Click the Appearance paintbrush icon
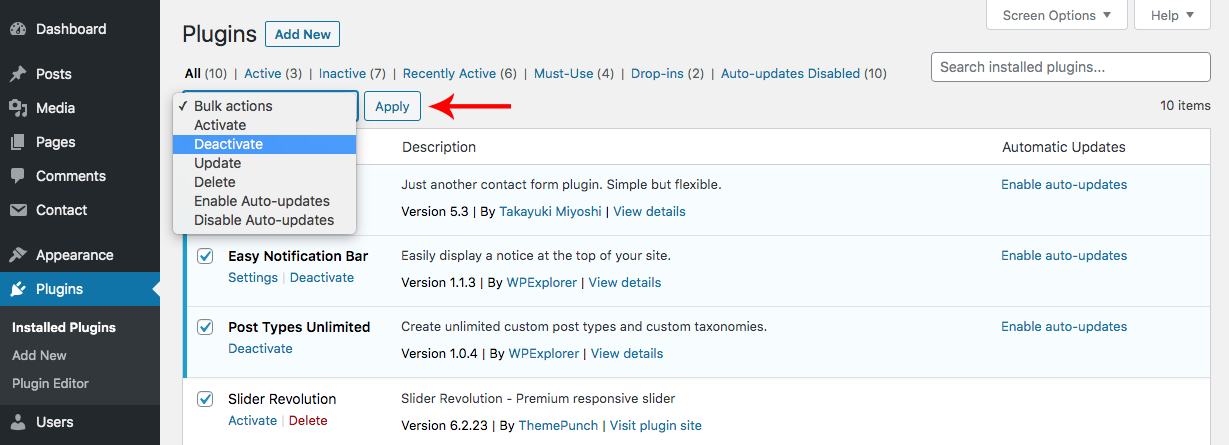 [x=18, y=255]
